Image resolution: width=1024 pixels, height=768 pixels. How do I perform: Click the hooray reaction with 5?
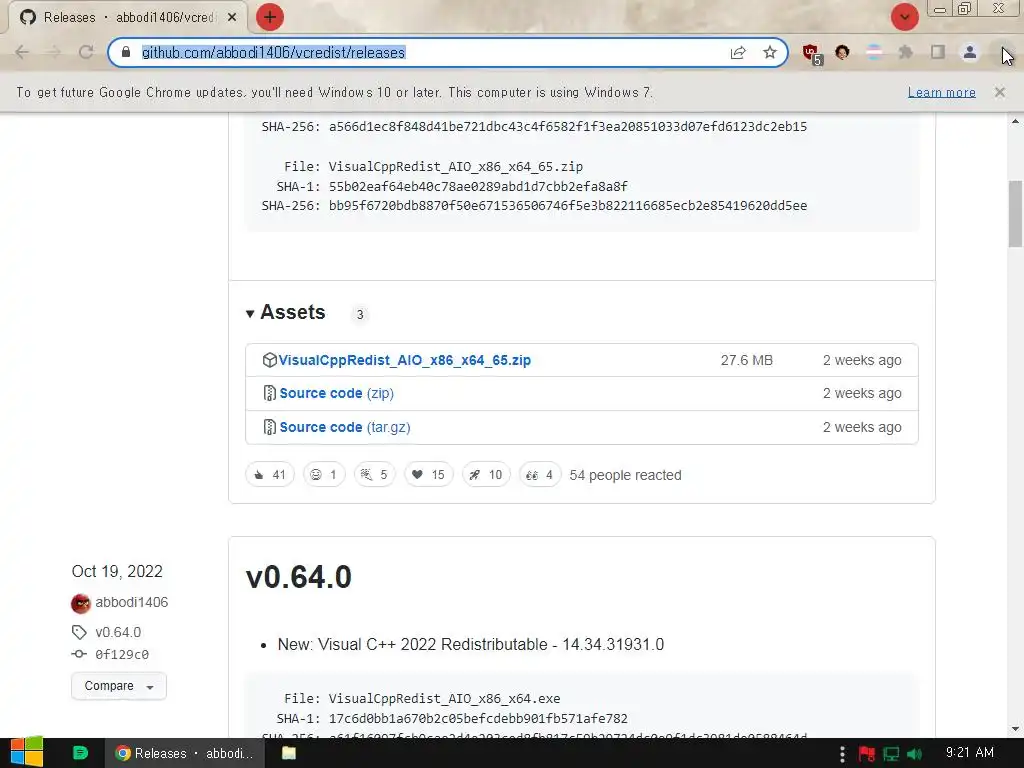[374, 475]
